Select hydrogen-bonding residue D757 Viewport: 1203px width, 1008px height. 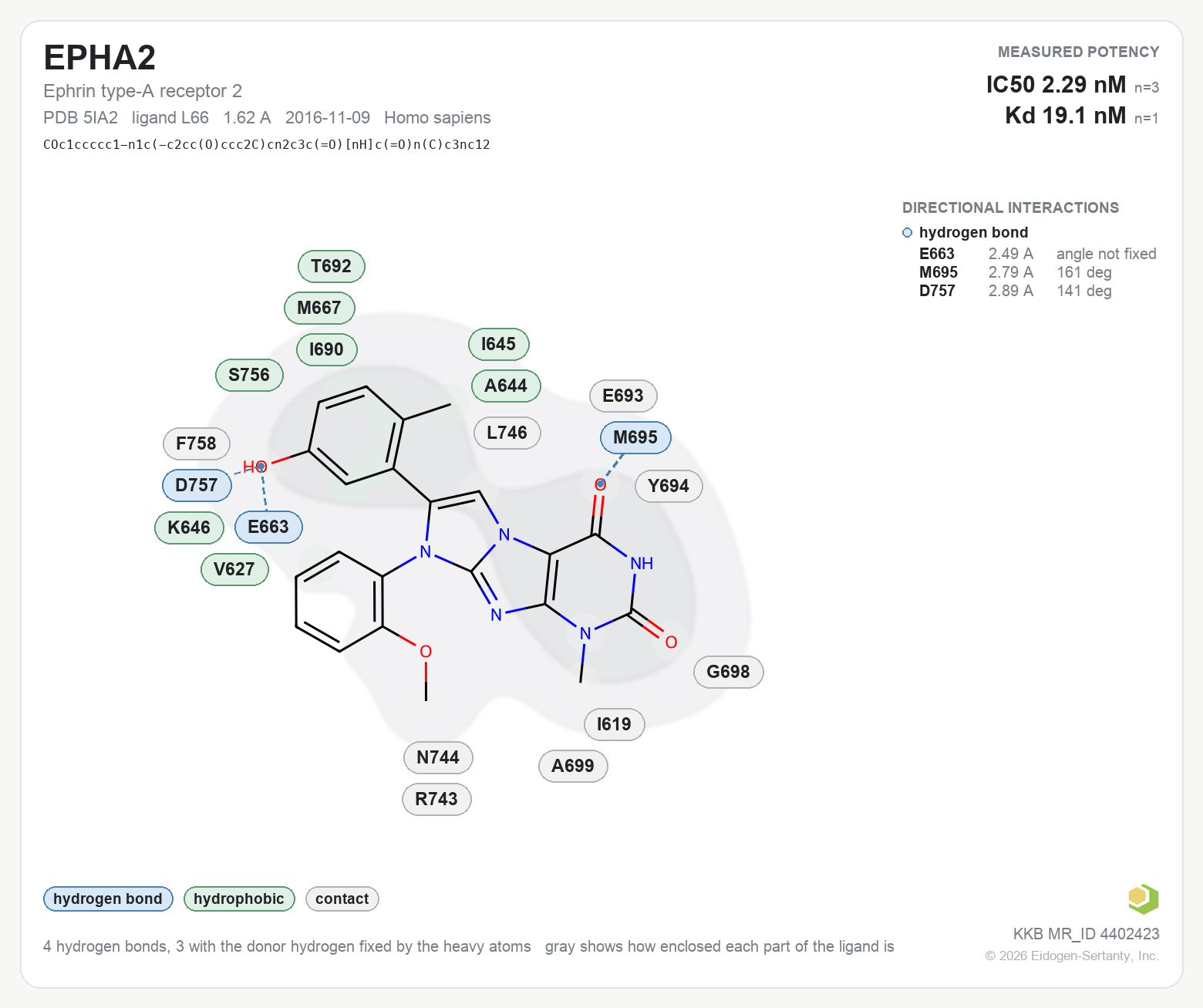pyautogui.click(x=197, y=485)
